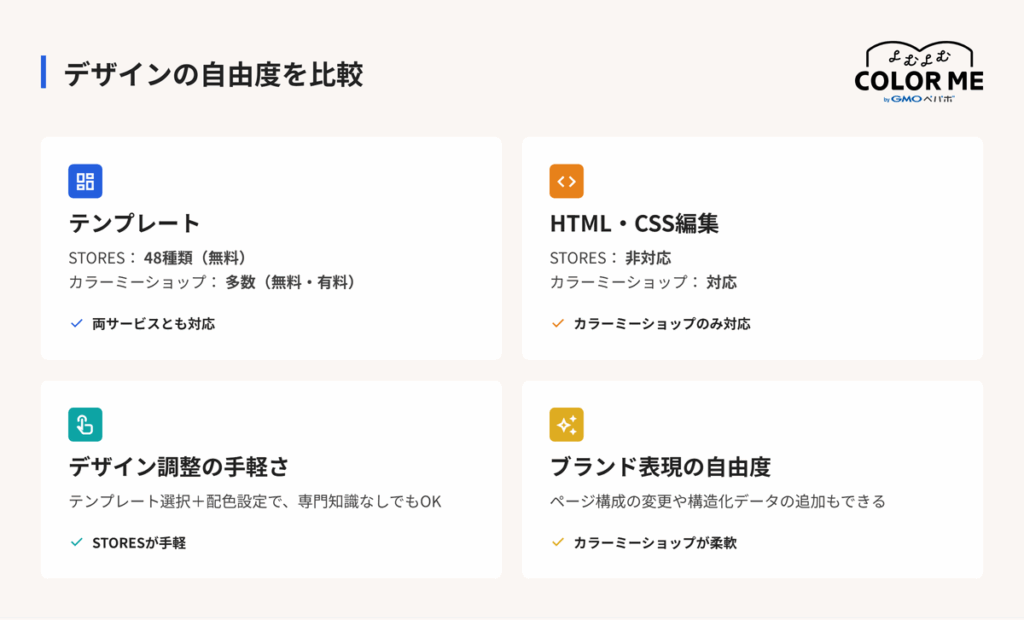Click the カラーミーショップ: 多数（無料・有料） text
This screenshot has width=1024, height=620.
point(216,282)
